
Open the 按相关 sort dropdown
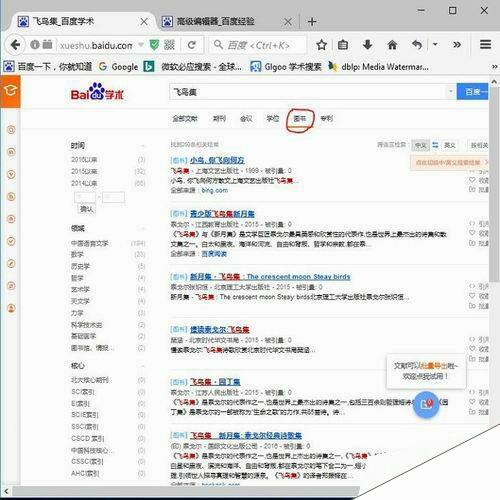coord(479,145)
